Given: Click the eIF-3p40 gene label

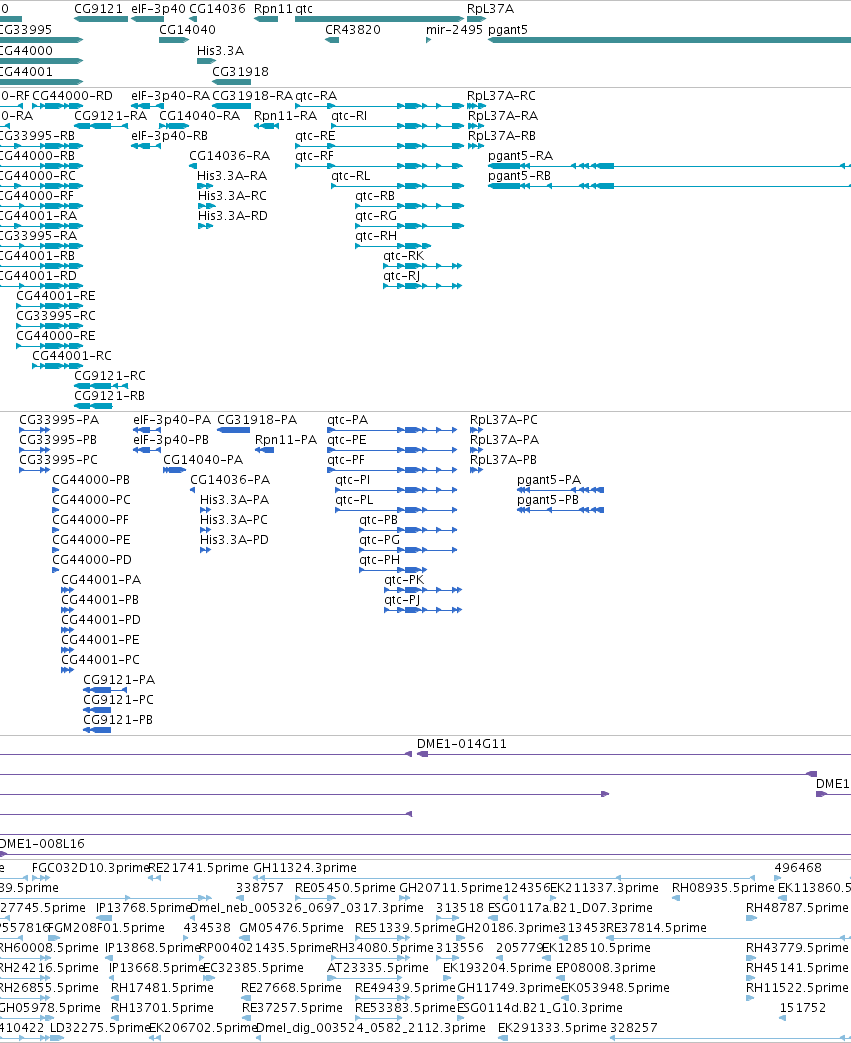Looking at the screenshot, I should tap(158, 9).
